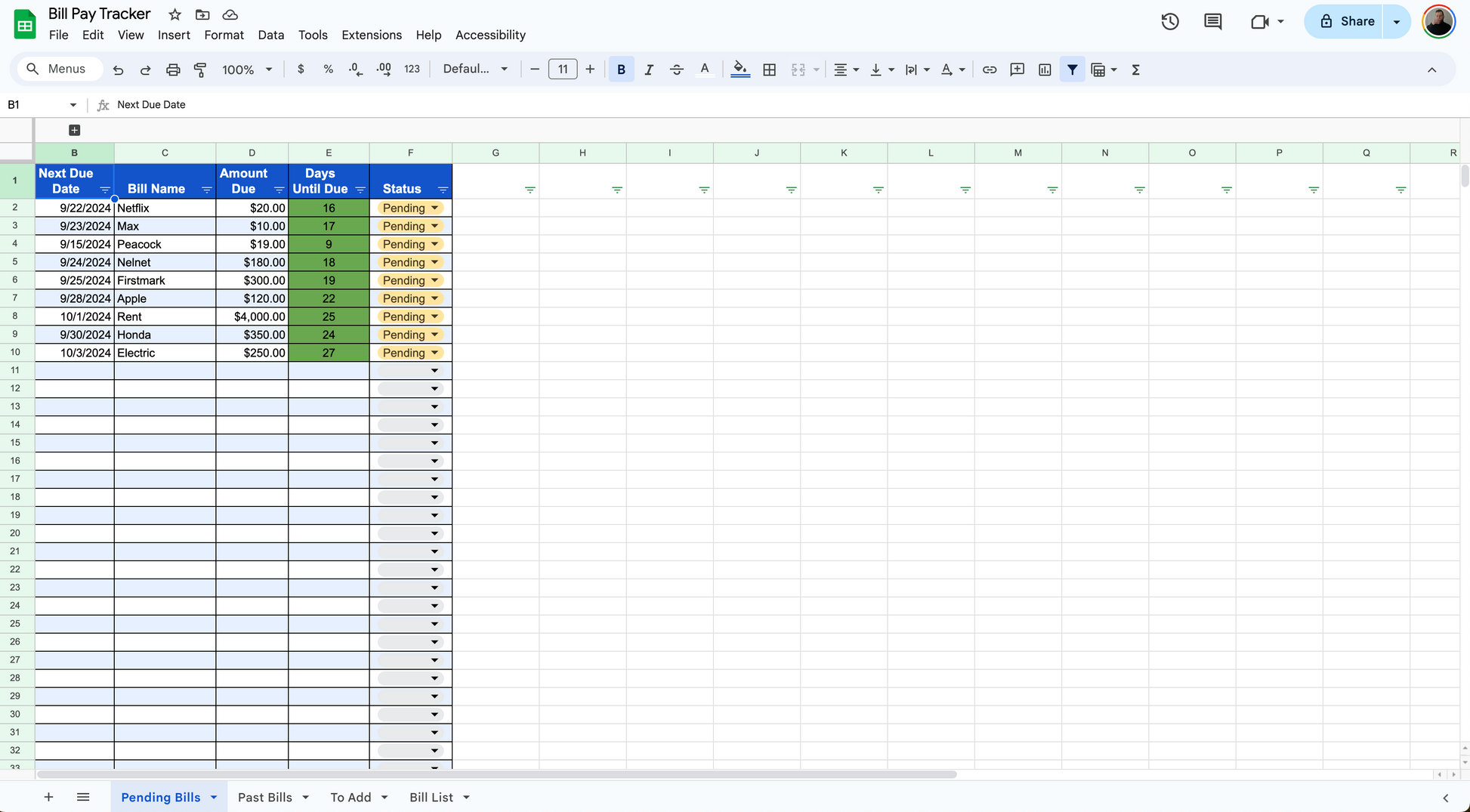Open Netflix row Pending status dropdown
Screen dimensions: 1470x812
pyautogui.click(x=434, y=208)
